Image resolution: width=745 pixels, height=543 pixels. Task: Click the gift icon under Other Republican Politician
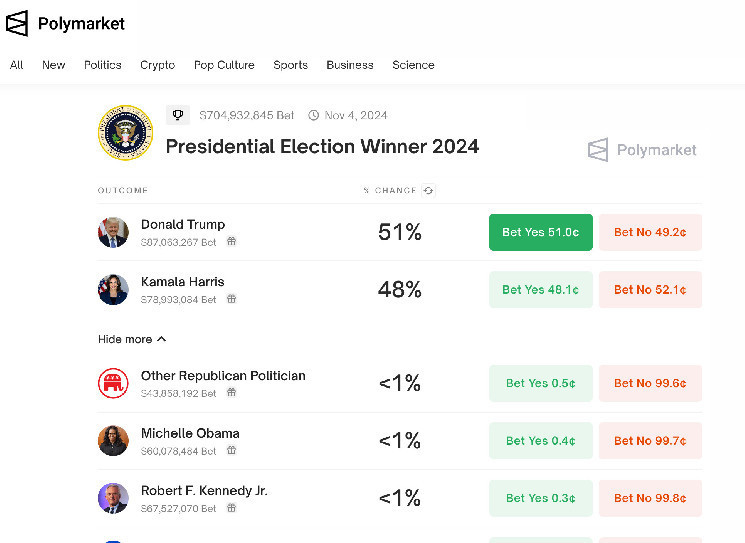231,393
